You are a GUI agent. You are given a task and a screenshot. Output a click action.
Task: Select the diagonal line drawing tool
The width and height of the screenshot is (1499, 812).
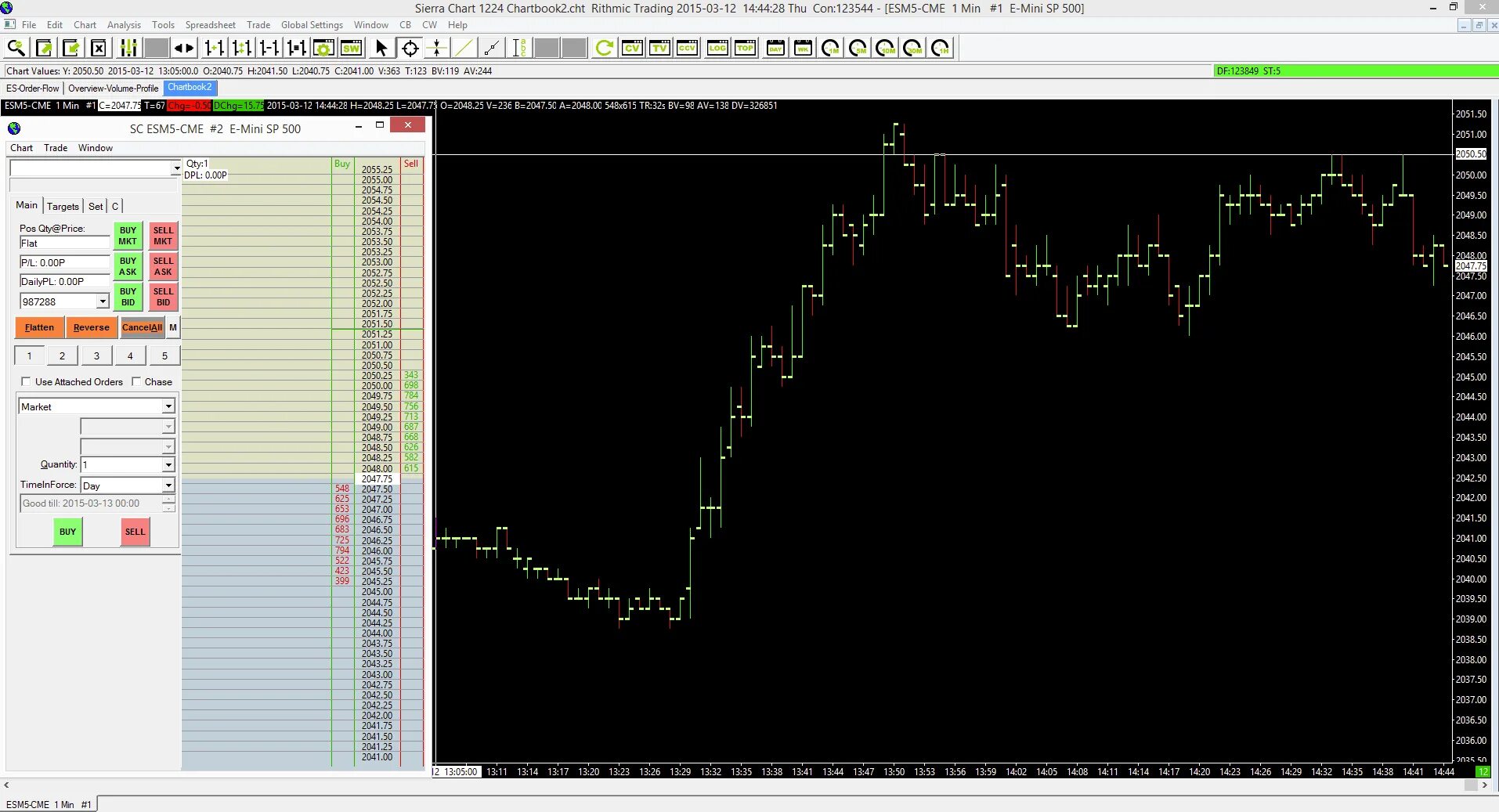[x=464, y=49]
